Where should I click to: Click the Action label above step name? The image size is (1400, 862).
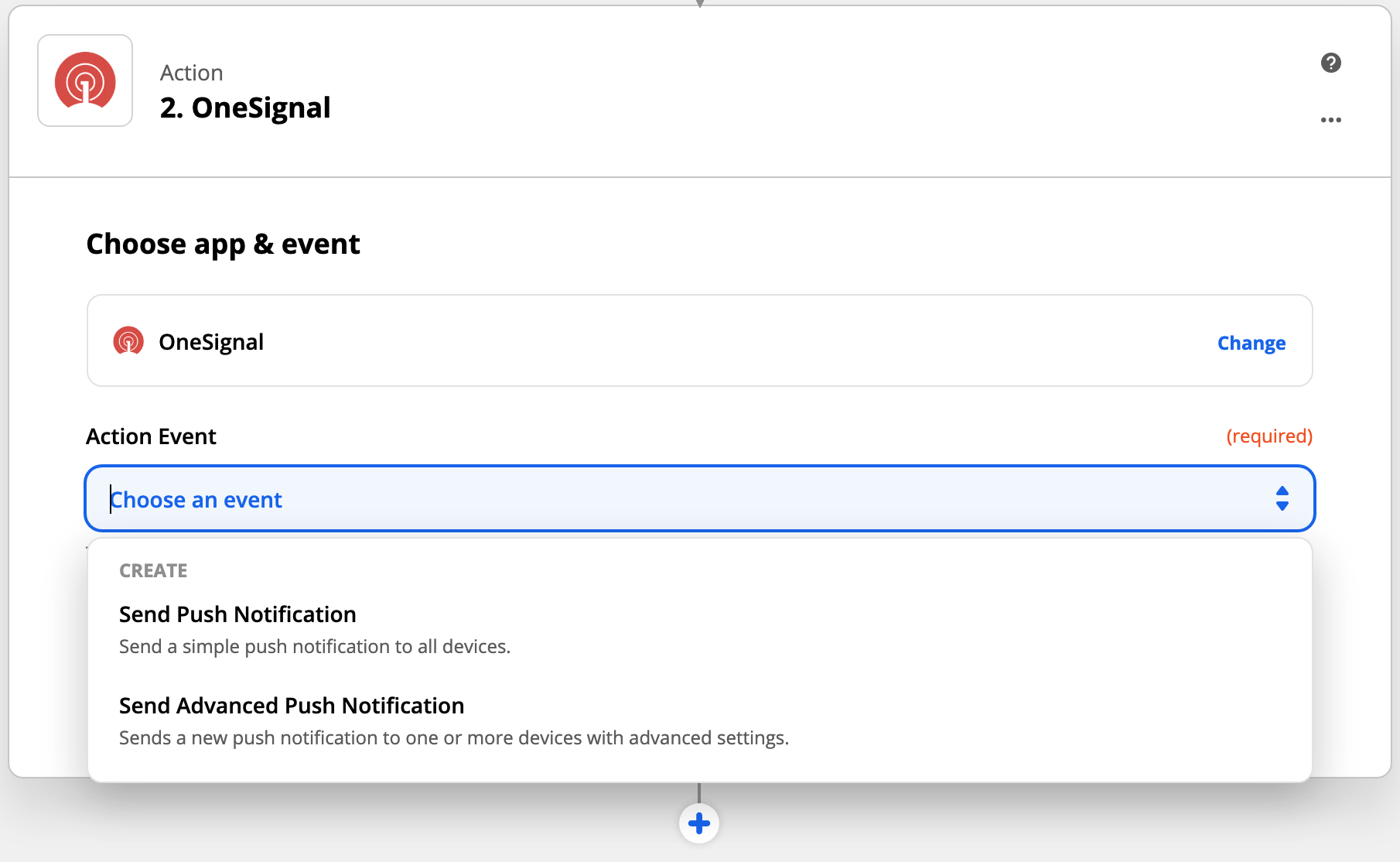point(191,73)
